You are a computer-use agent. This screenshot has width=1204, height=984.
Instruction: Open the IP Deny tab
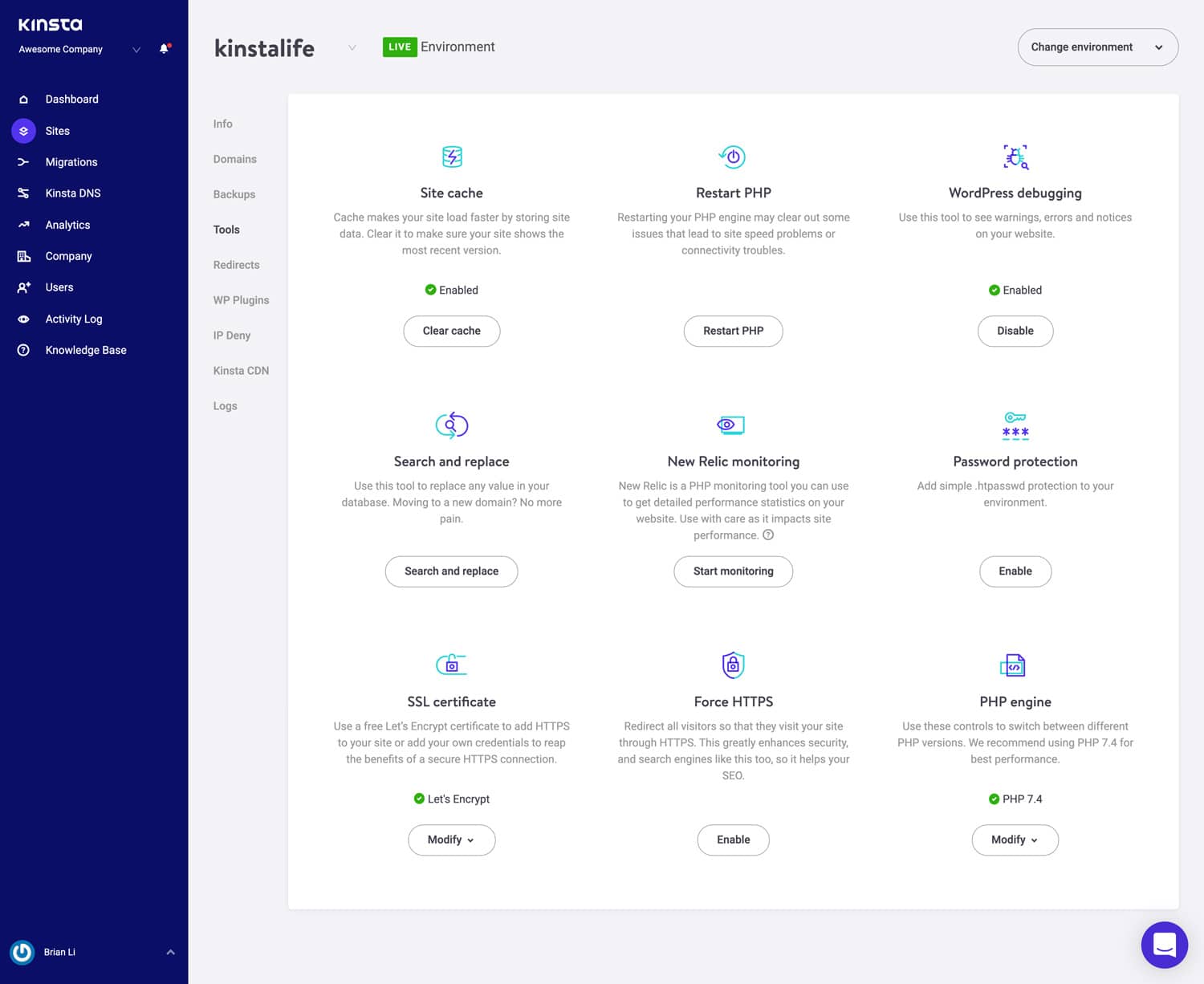tap(231, 335)
